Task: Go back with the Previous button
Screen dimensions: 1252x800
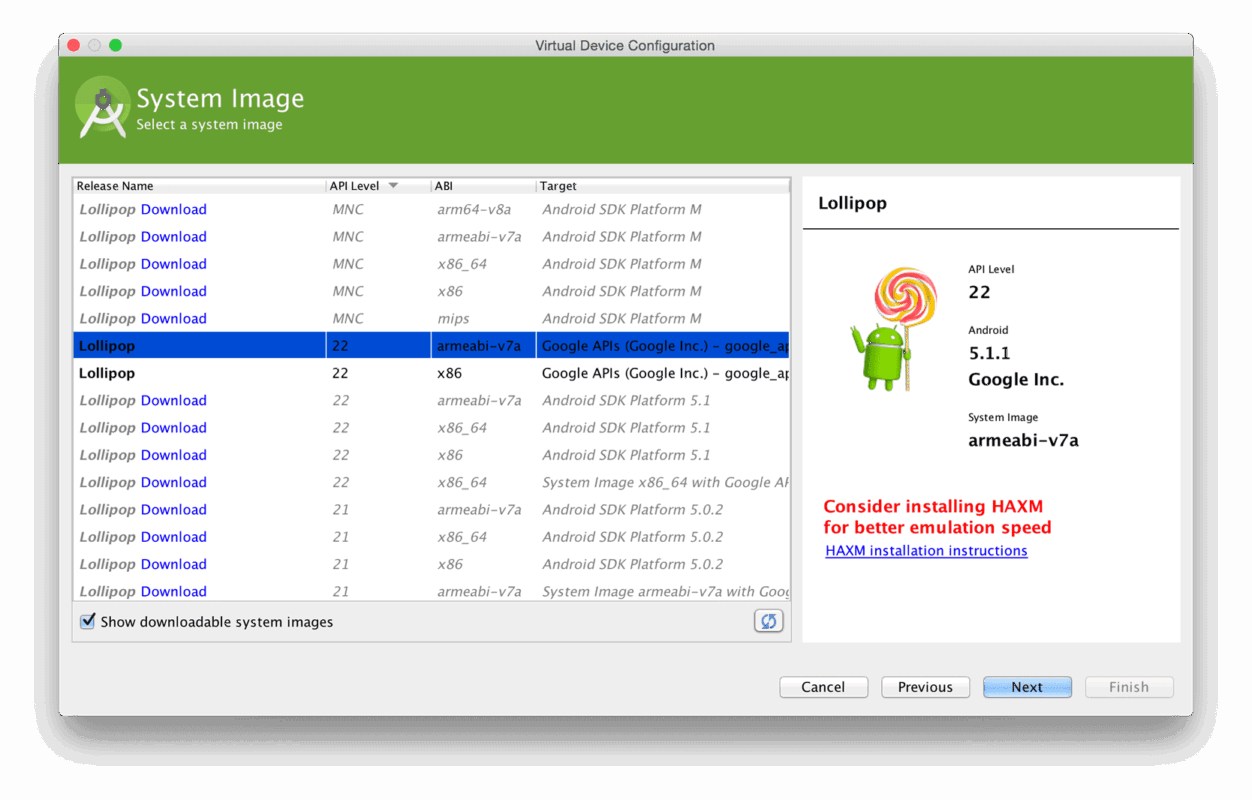Action: click(925, 687)
